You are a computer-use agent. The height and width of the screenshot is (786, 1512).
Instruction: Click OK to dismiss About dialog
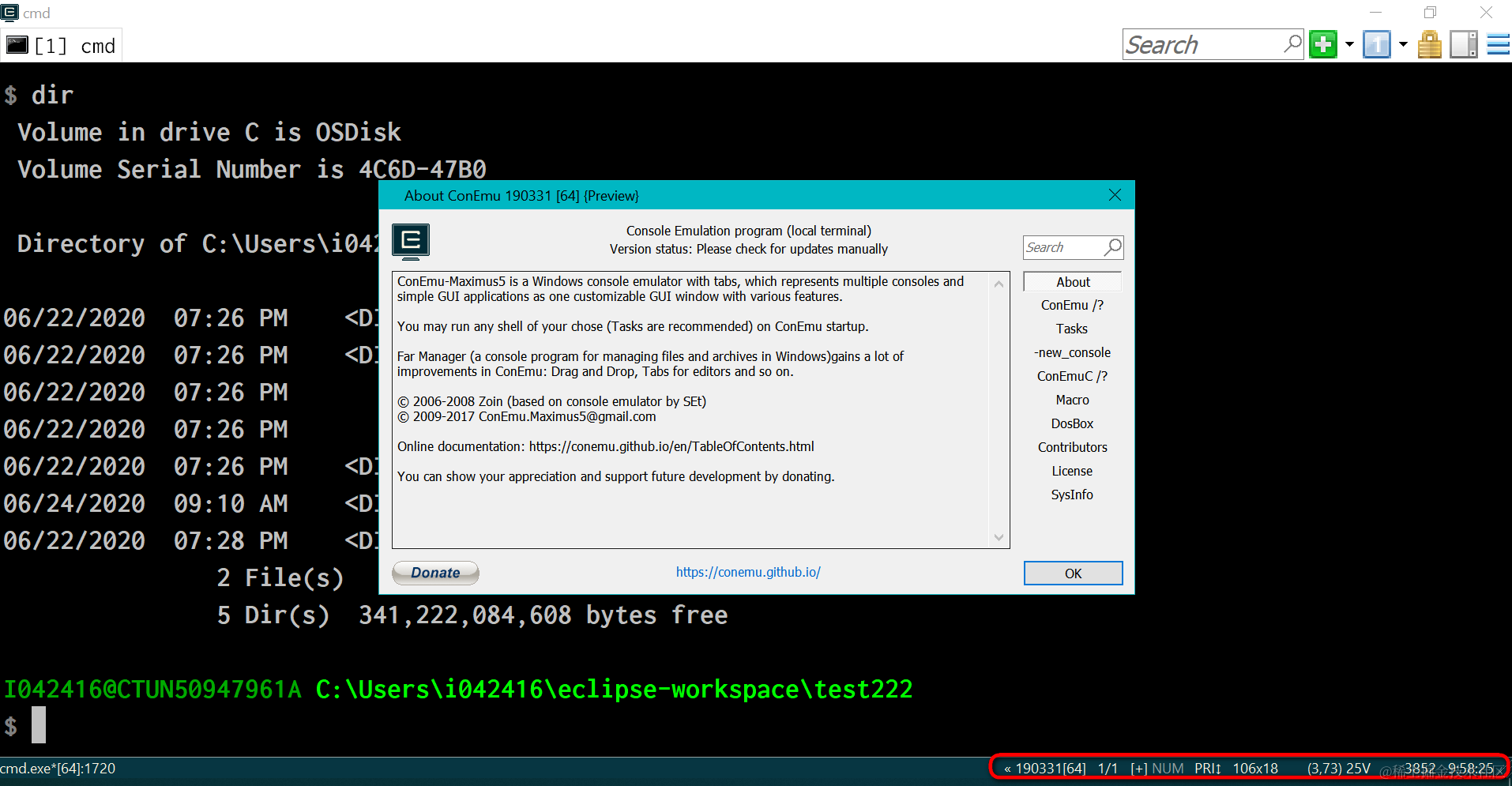[x=1073, y=574]
